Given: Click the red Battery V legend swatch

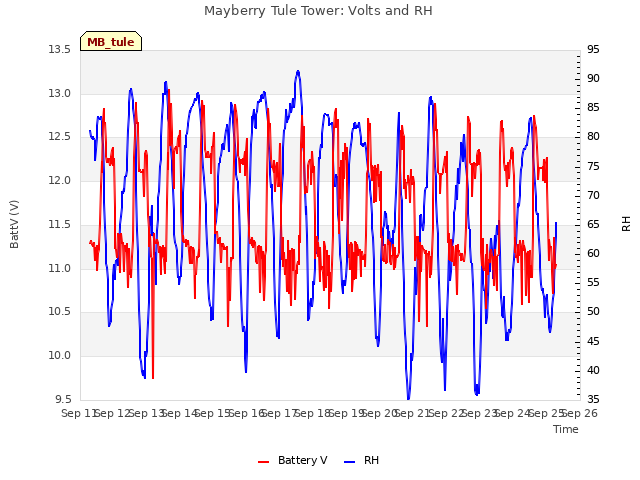Looking at the screenshot, I should 264,462.
